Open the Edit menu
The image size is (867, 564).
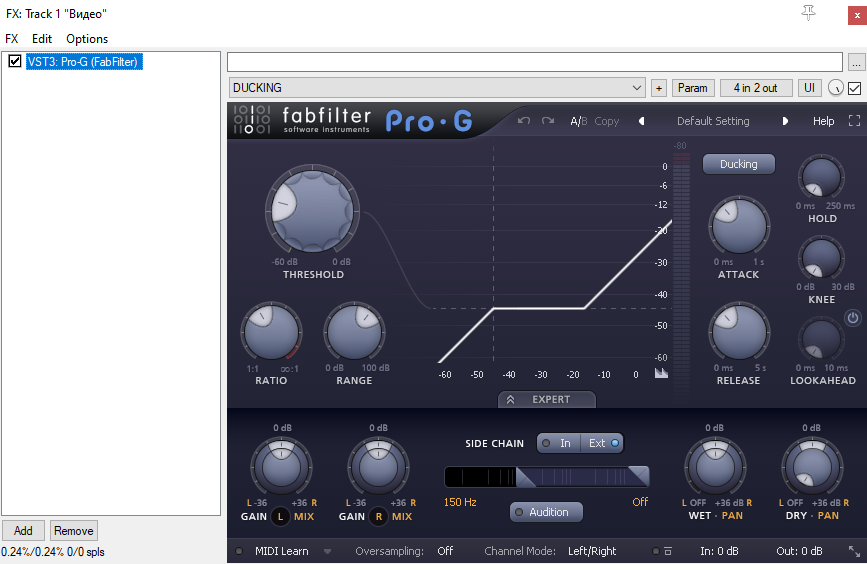point(42,39)
